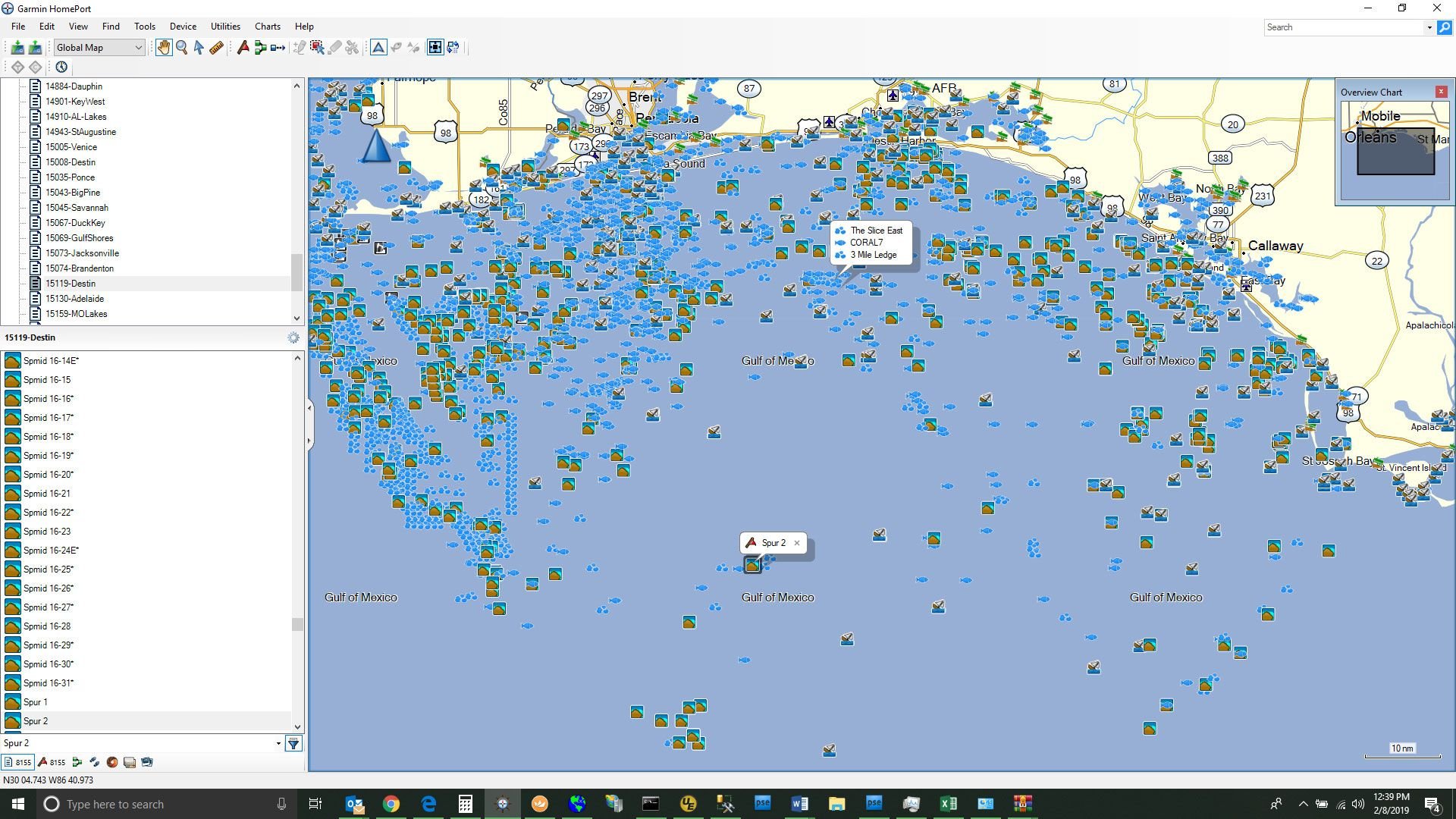Show all items tab with 8155 count
This screenshot has height=819, width=1456.
18,762
